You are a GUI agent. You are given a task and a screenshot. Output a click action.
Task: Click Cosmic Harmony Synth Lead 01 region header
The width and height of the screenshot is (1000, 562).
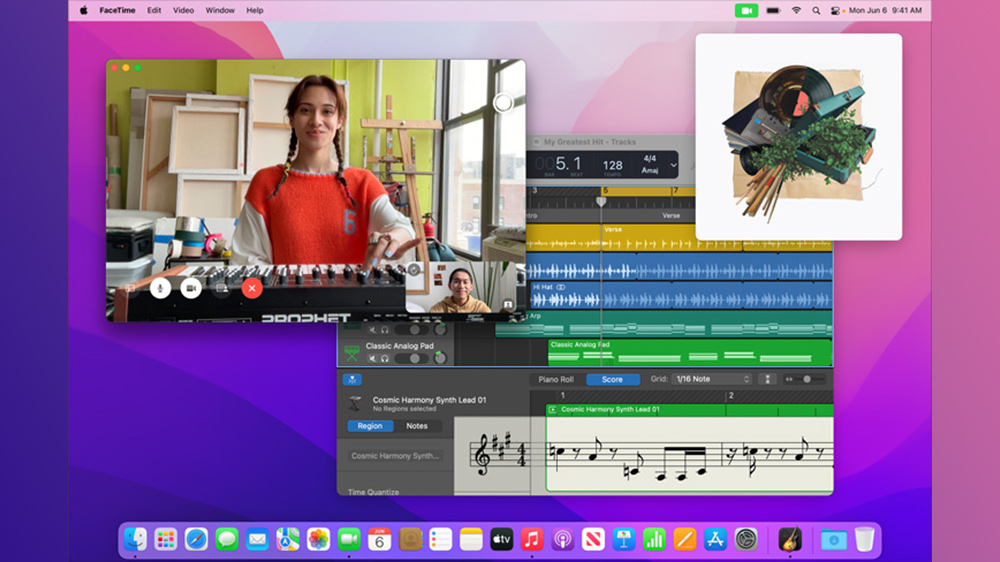[x=689, y=410]
